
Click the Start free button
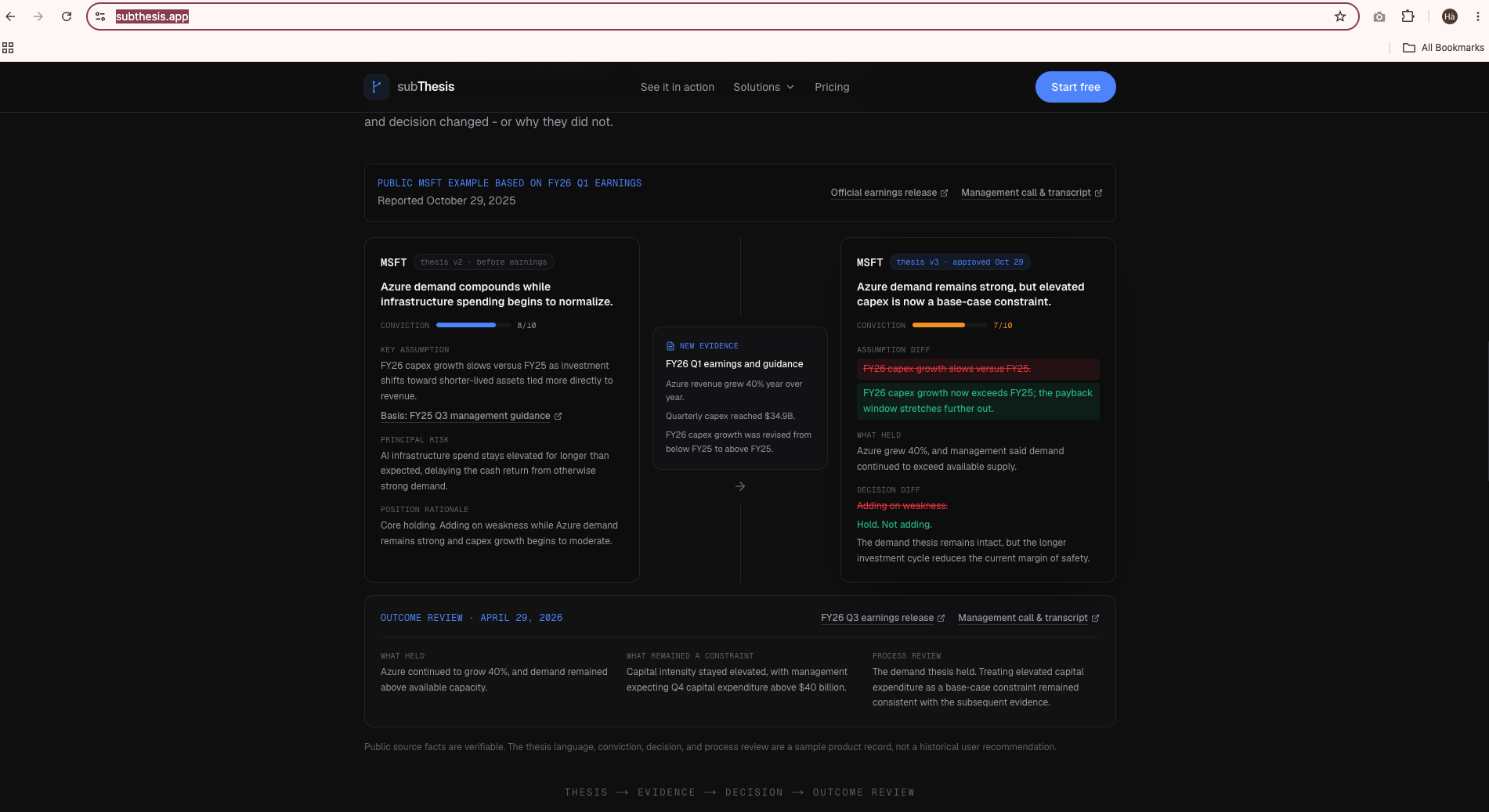pos(1075,87)
